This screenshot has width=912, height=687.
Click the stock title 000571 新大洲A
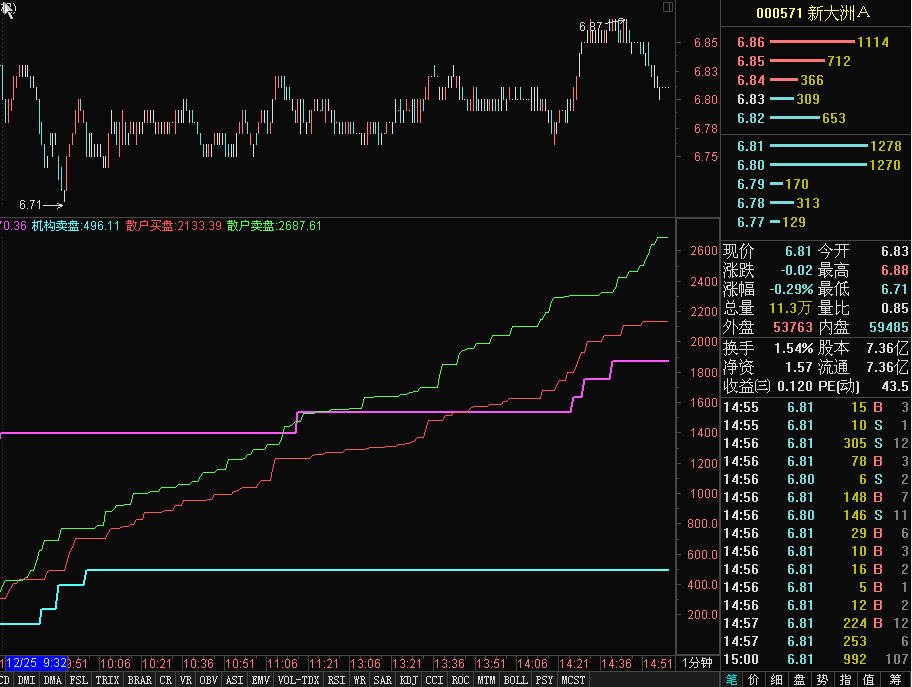[x=813, y=13]
